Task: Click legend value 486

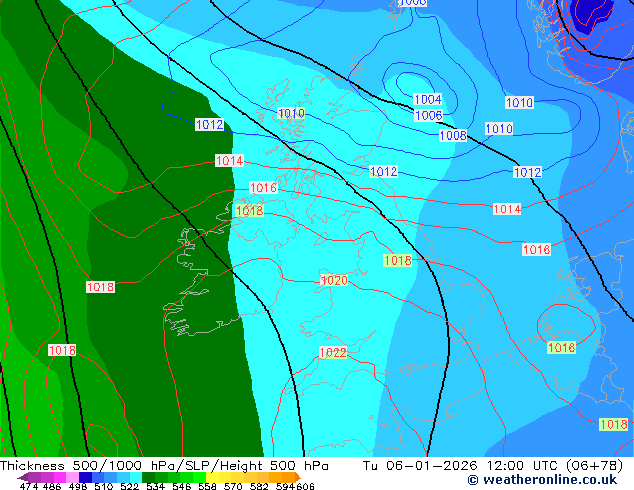Action: [x=52, y=486]
